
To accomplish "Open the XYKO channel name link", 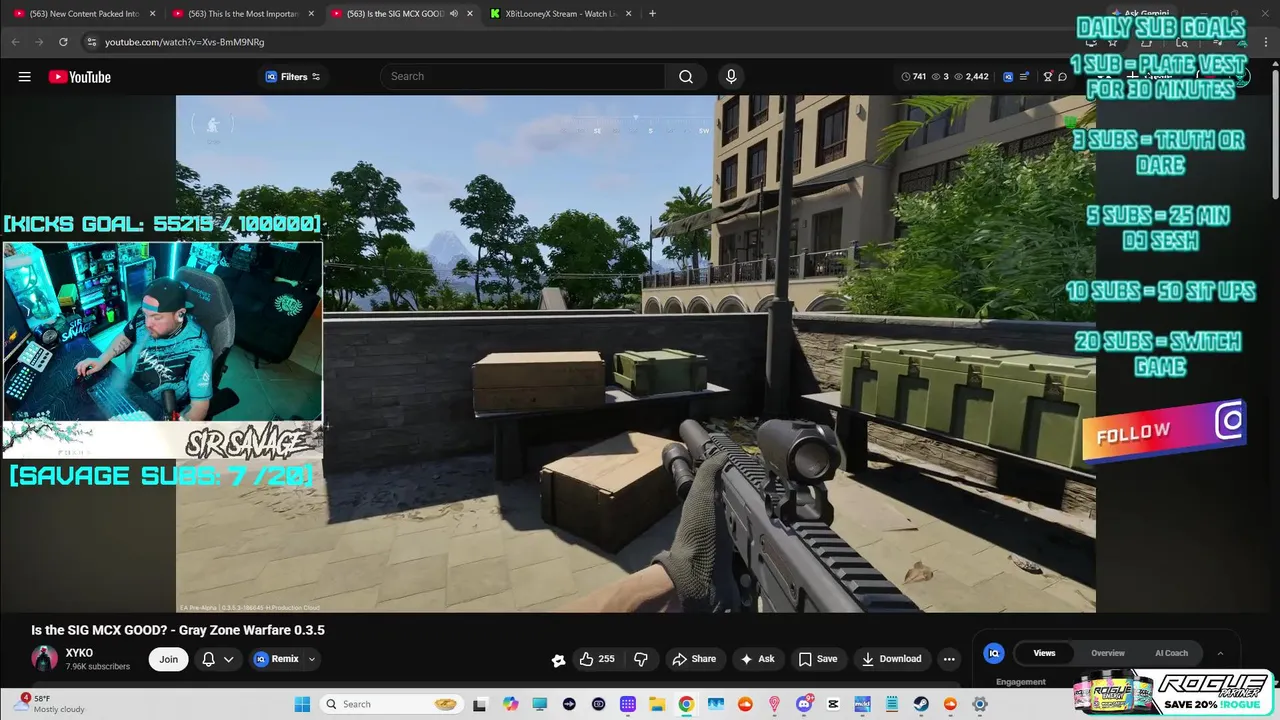I will click(x=79, y=653).
